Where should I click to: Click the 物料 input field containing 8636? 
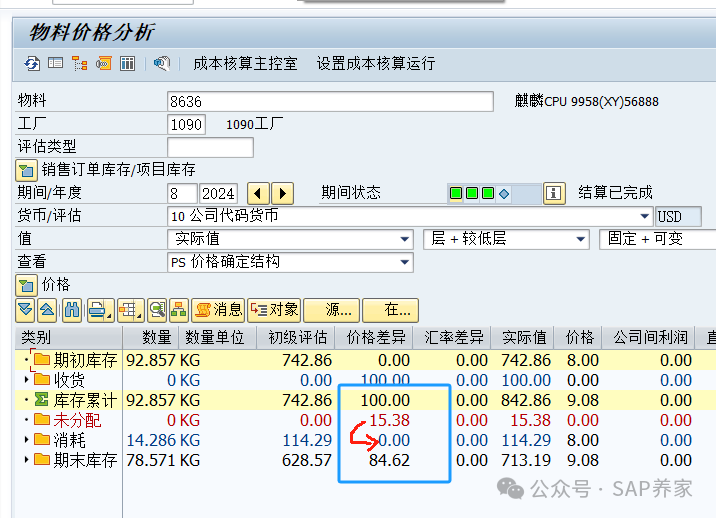click(330, 101)
